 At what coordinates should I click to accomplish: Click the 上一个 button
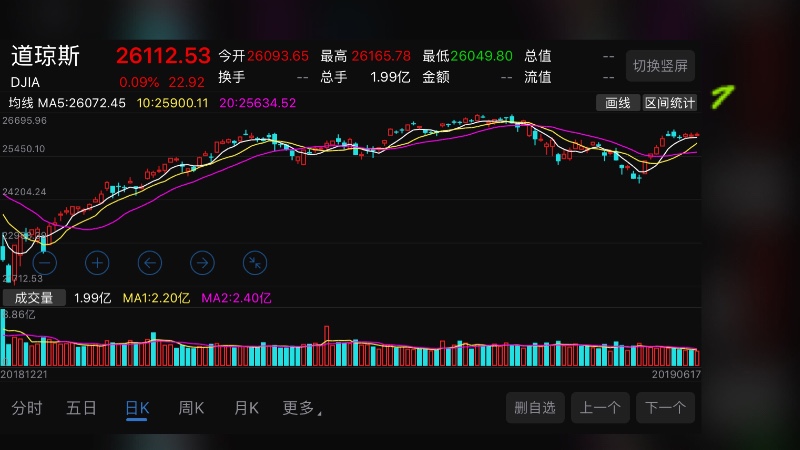coord(600,408)
